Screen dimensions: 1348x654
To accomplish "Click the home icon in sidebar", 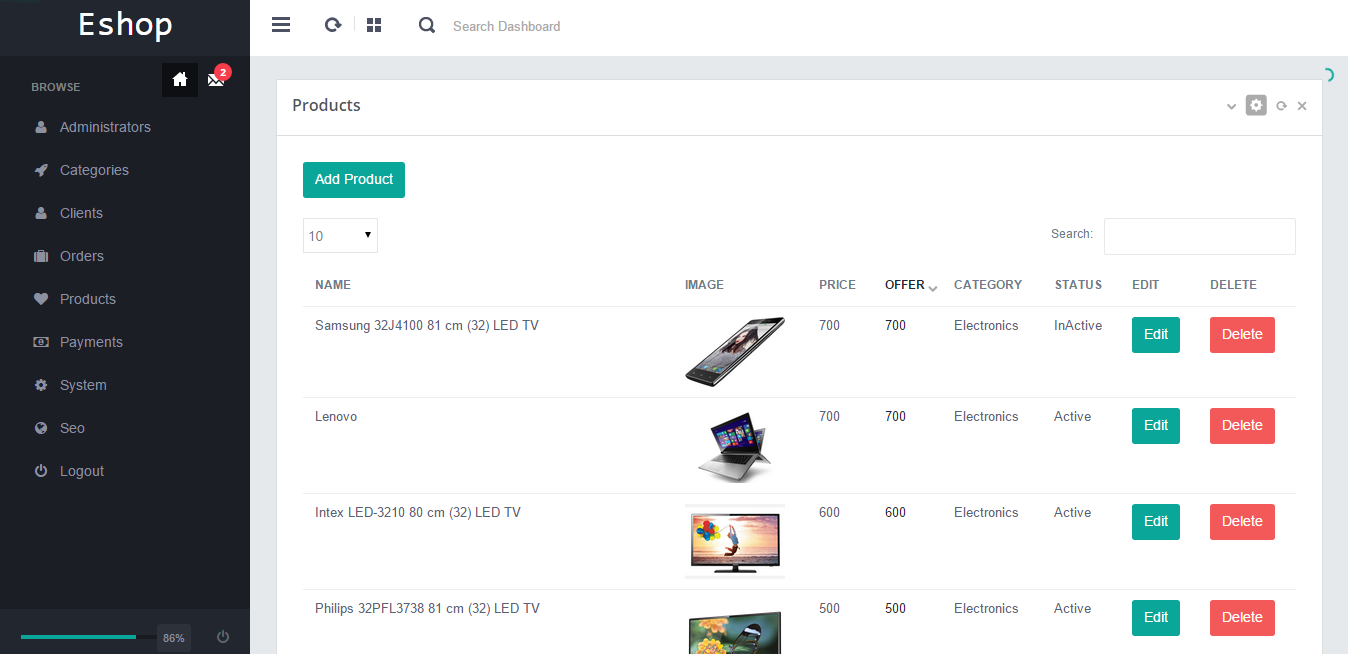I will click(180, 80).
